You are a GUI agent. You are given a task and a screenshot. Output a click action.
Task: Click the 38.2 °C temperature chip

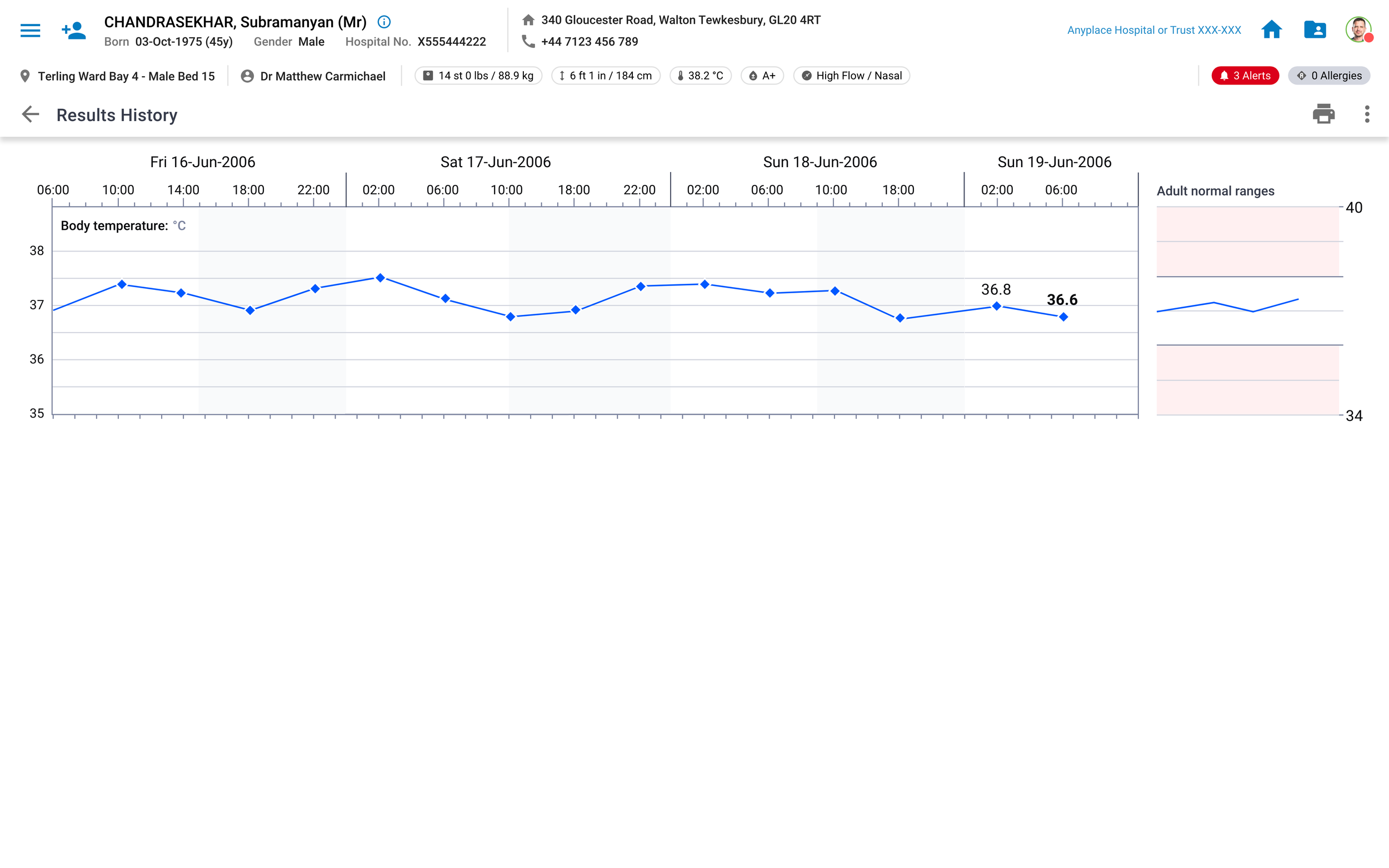[700, 76]
